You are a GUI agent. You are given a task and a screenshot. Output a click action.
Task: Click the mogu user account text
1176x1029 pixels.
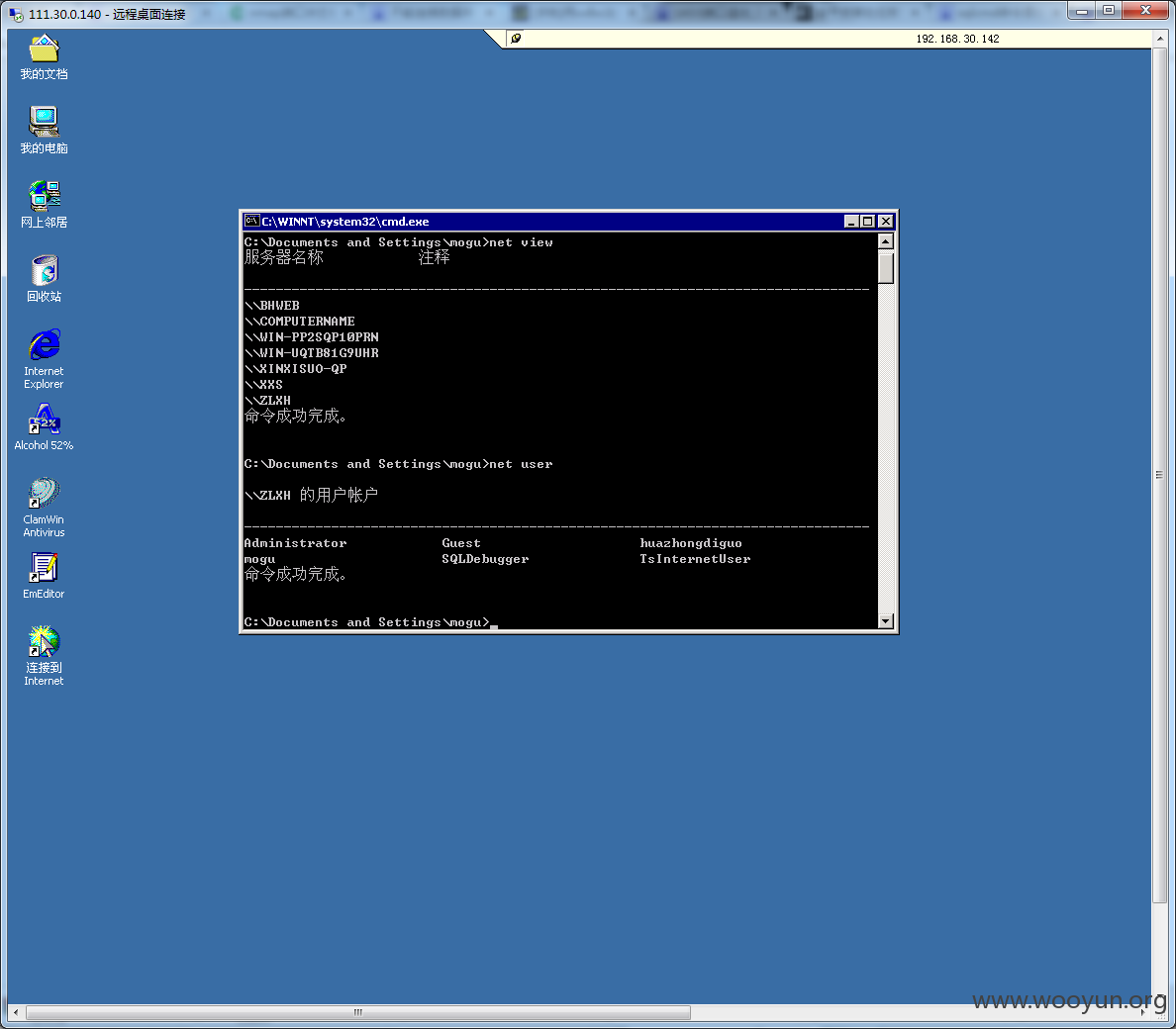point(260,559)
